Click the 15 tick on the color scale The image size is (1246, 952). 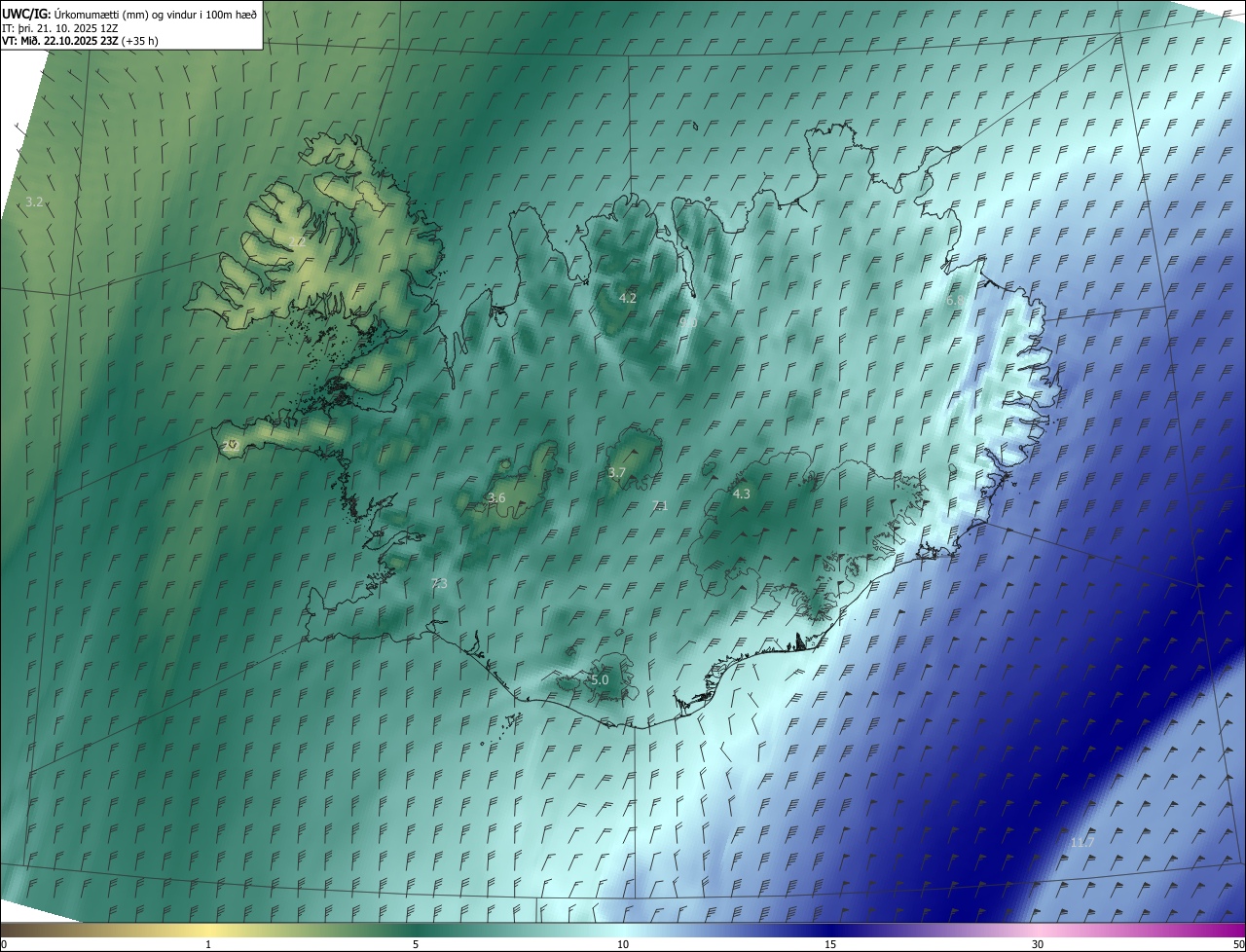point(830,944)
